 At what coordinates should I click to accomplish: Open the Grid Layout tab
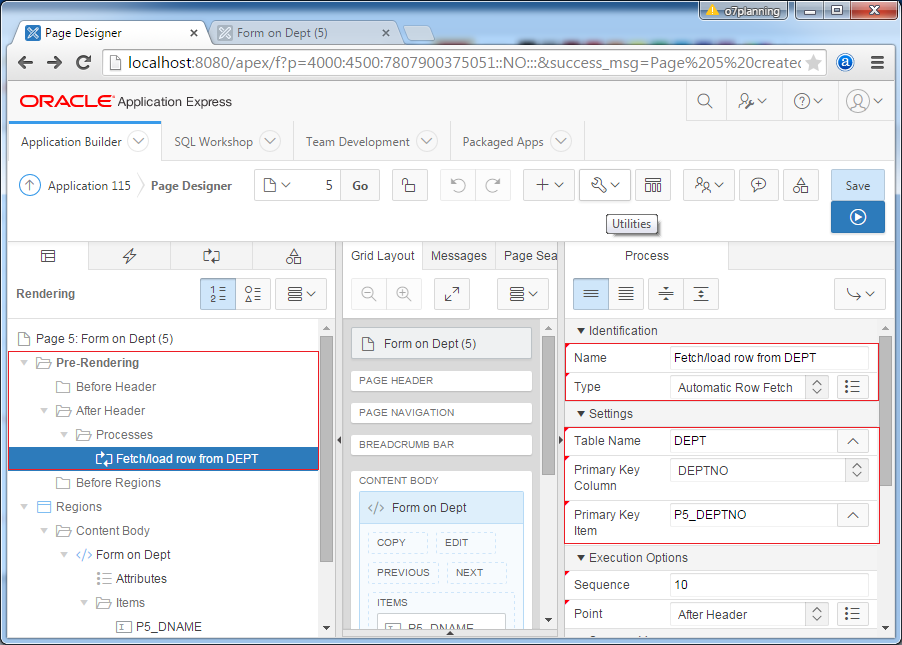pyautogui.click(x=383, y=256)
